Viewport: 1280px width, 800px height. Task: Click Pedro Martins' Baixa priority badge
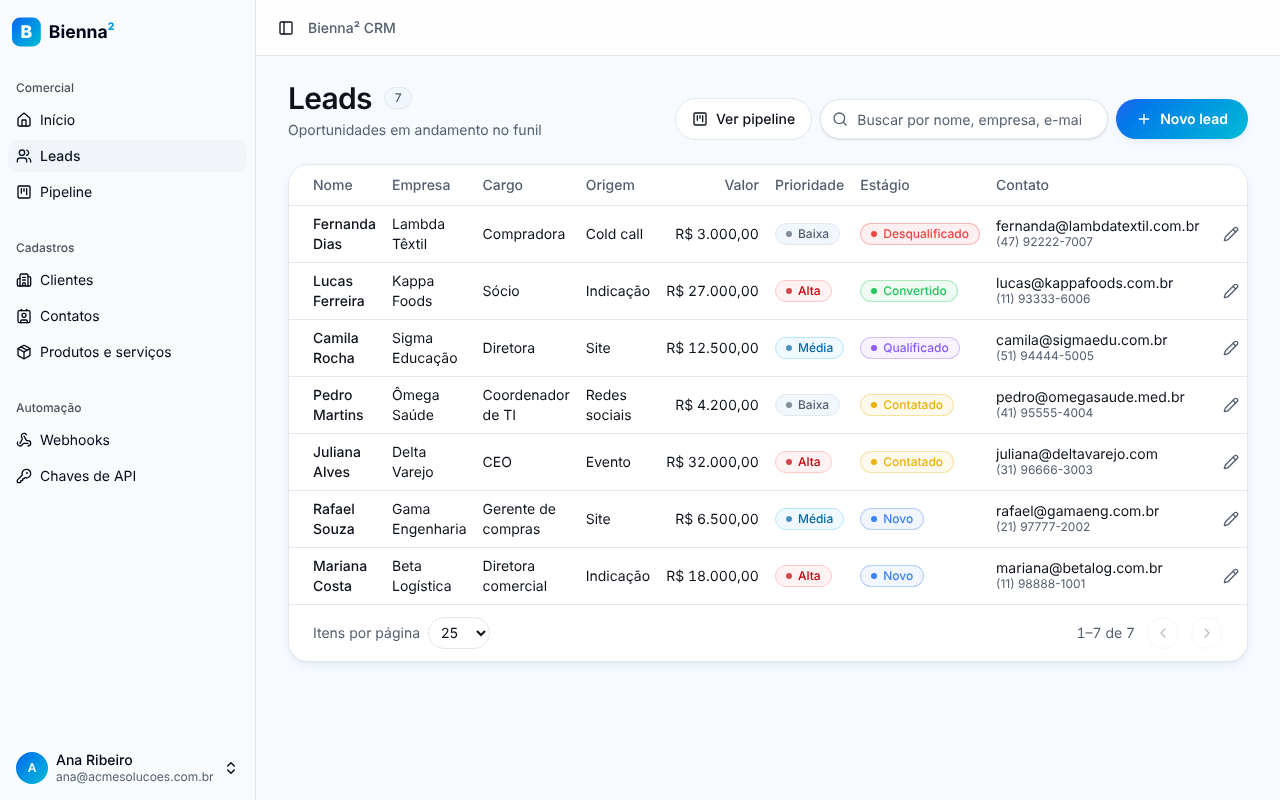[x=807, y=405]
